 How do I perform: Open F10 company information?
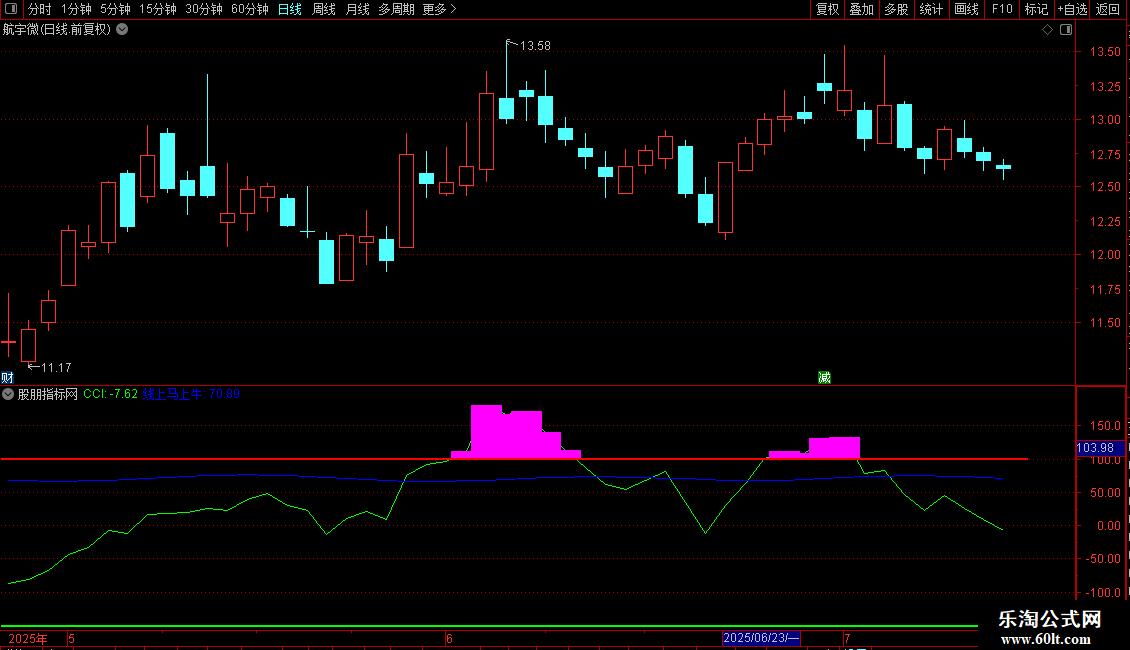[1002, 9]
